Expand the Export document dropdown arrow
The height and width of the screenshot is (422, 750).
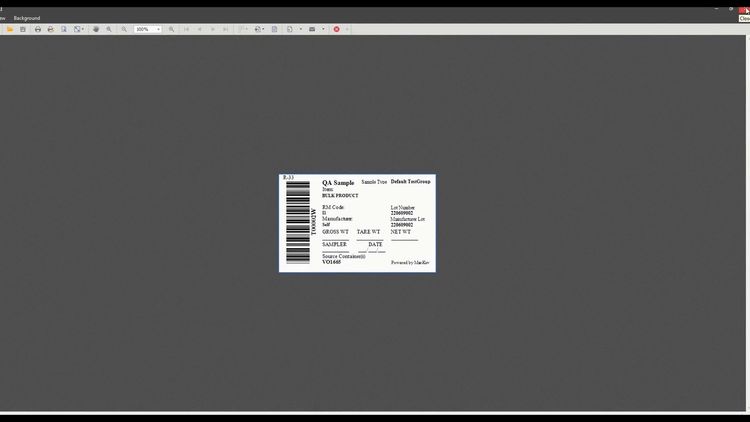coord(300,29)
